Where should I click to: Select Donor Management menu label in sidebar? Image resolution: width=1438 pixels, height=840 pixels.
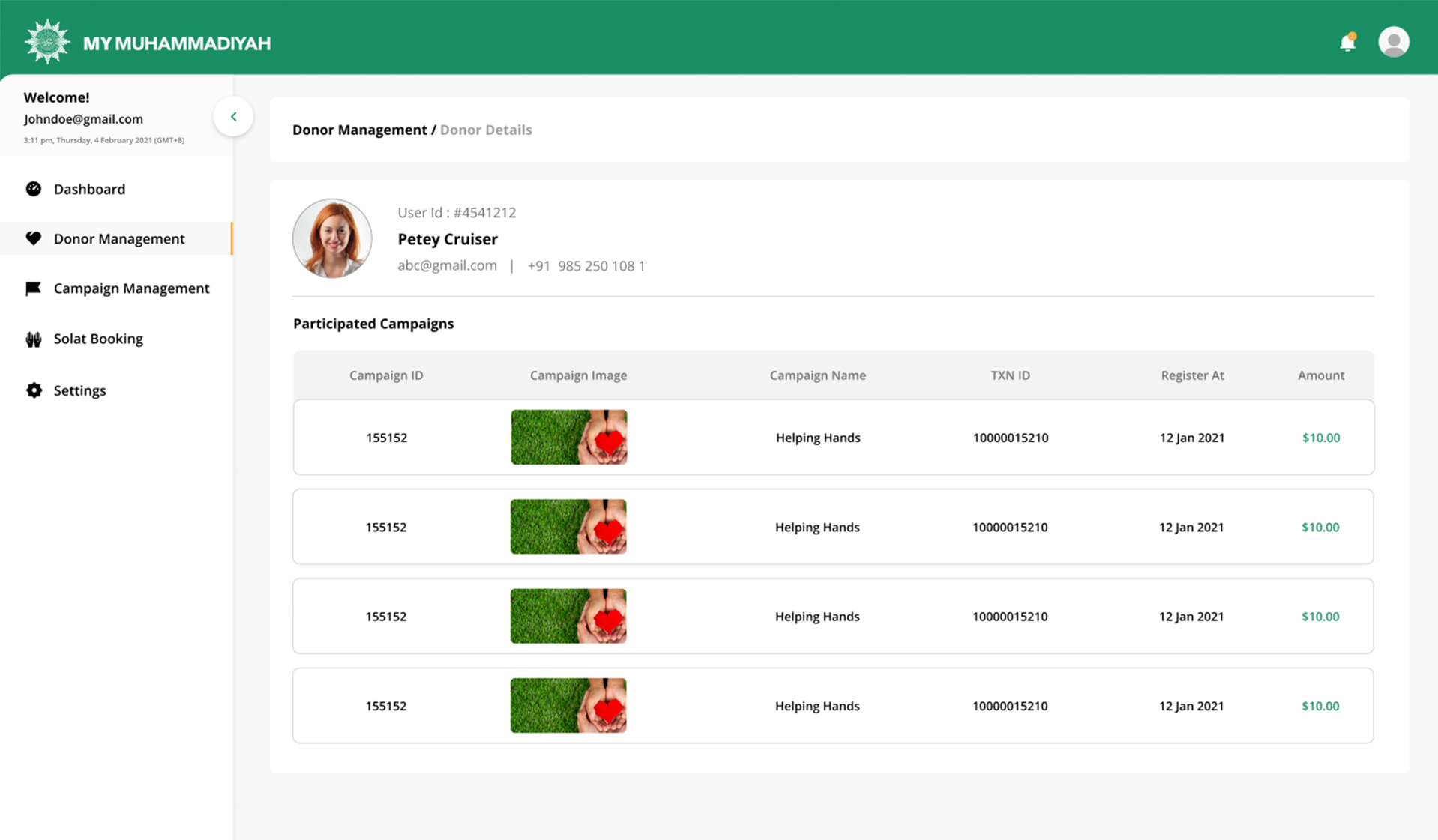pos(119,238)
